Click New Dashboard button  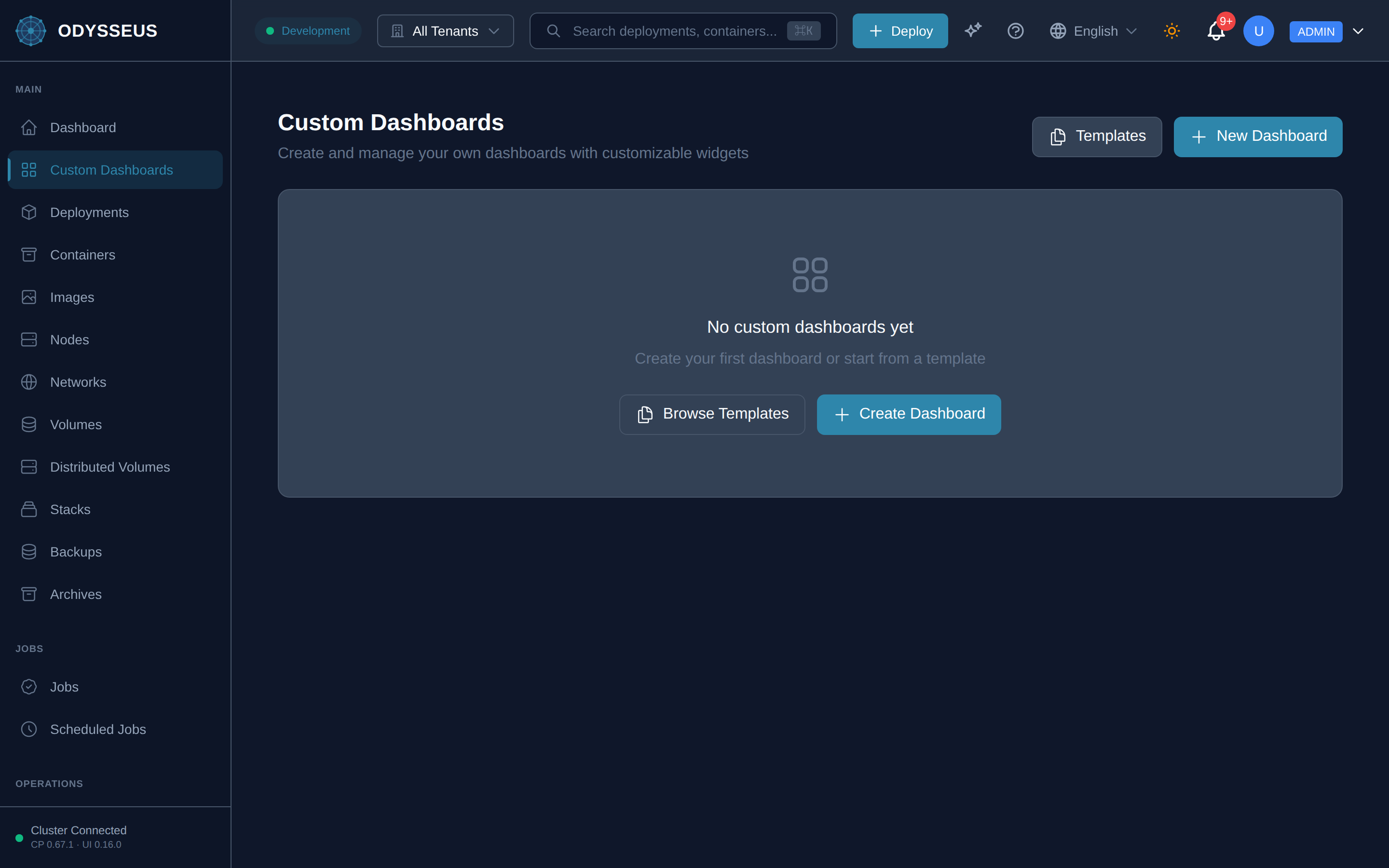tap(1257, 136)
